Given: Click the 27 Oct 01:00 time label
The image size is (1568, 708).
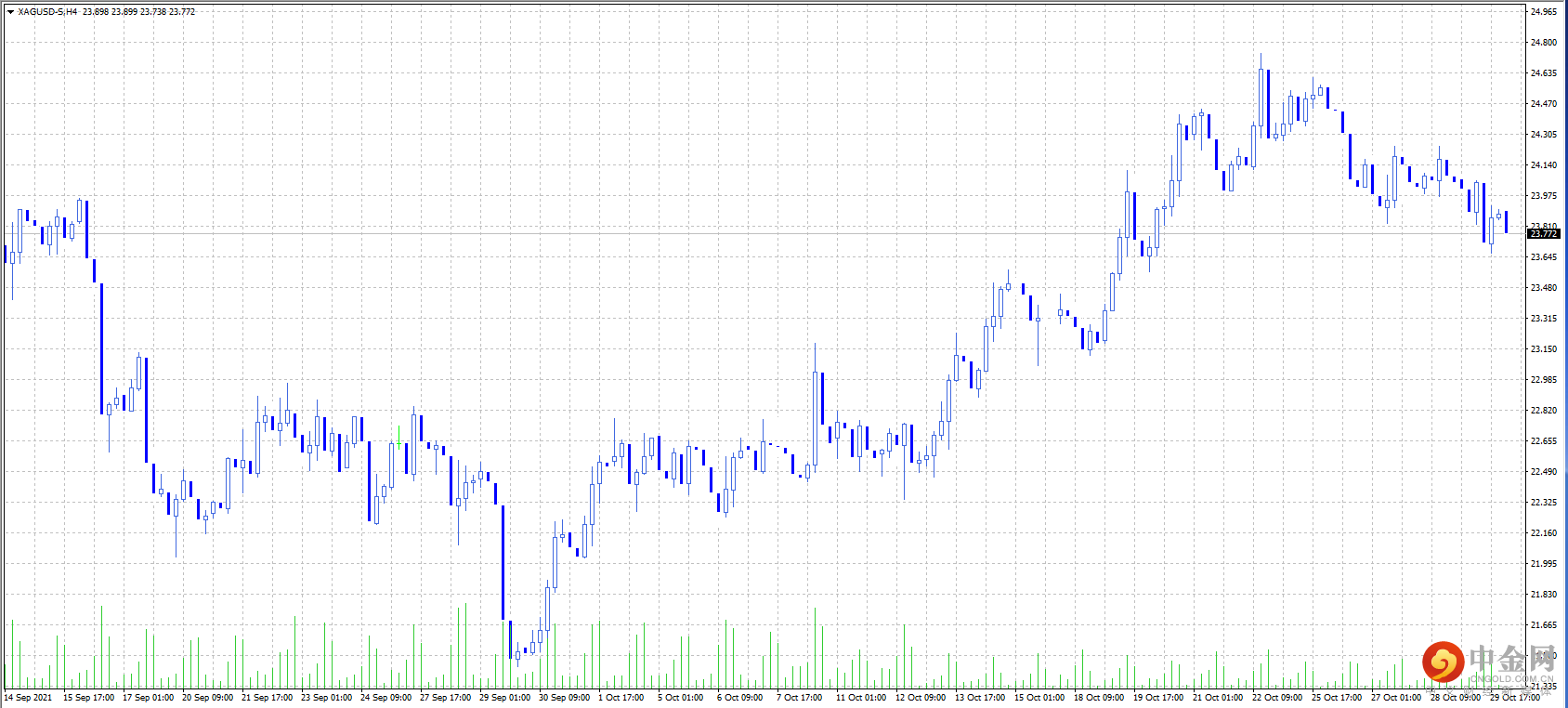Looking at the screenshot, I should coord(1396,698).
